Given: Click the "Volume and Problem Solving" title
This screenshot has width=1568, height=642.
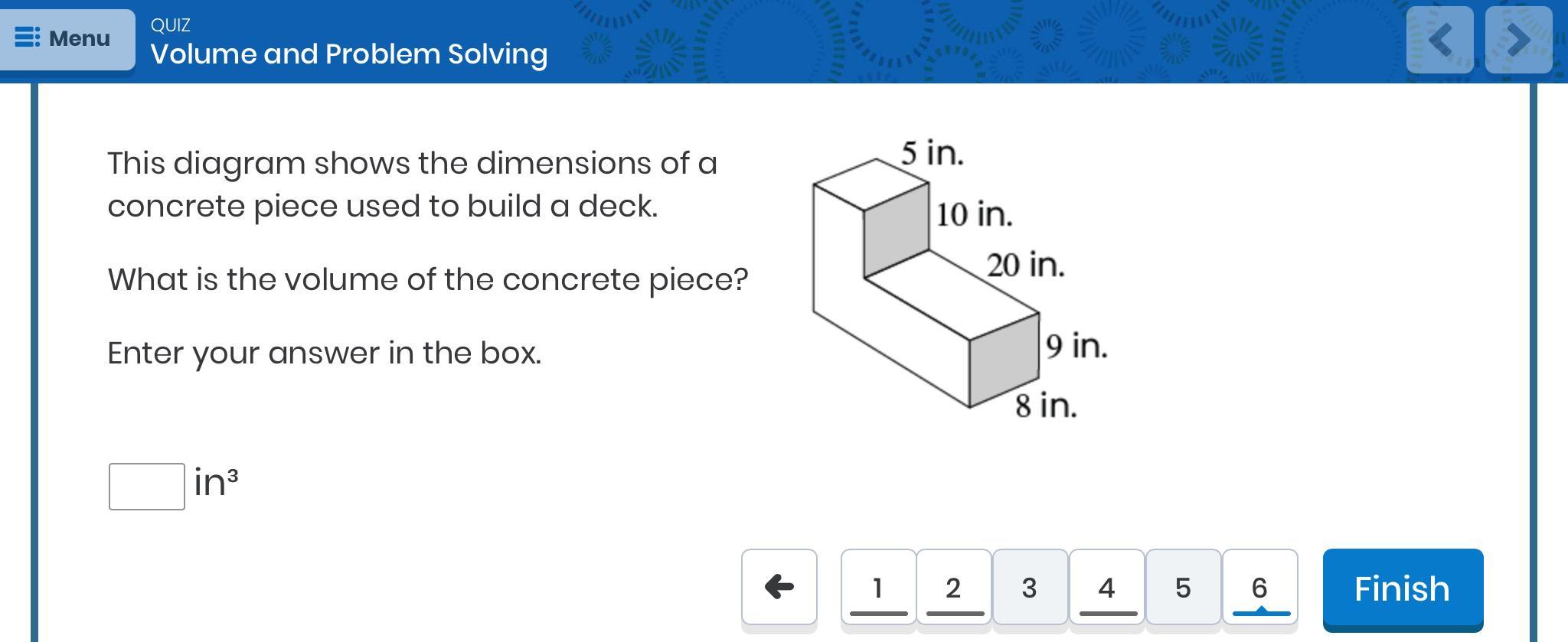Looking at the screenshot, I should tap(349, 54).
